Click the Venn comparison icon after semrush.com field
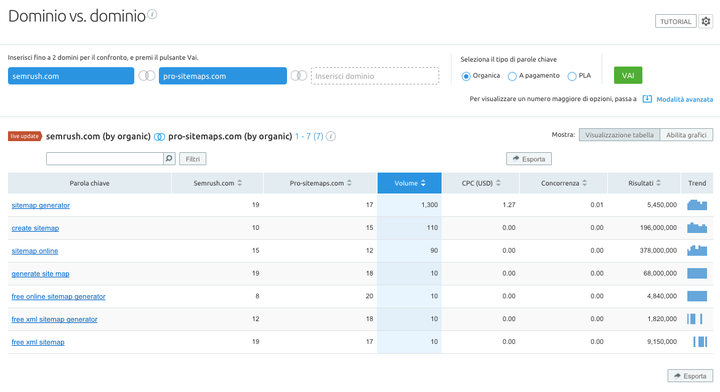This screenshot has width=720, height=392. tap(146, 76)
